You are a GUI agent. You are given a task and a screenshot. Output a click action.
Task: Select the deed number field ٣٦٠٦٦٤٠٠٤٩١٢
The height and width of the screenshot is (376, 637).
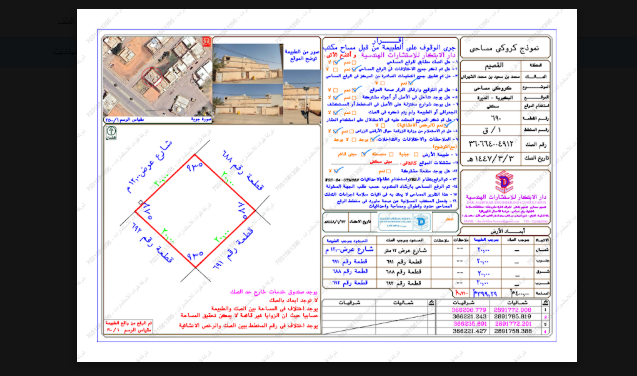[491, 144]
